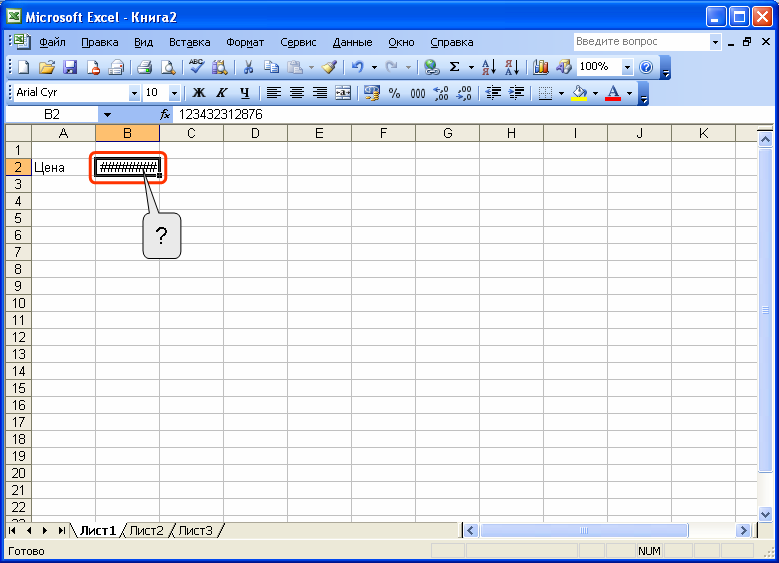Merge and center cells
779x563 pixels.
pyautogui.click(x=343, y=93)
